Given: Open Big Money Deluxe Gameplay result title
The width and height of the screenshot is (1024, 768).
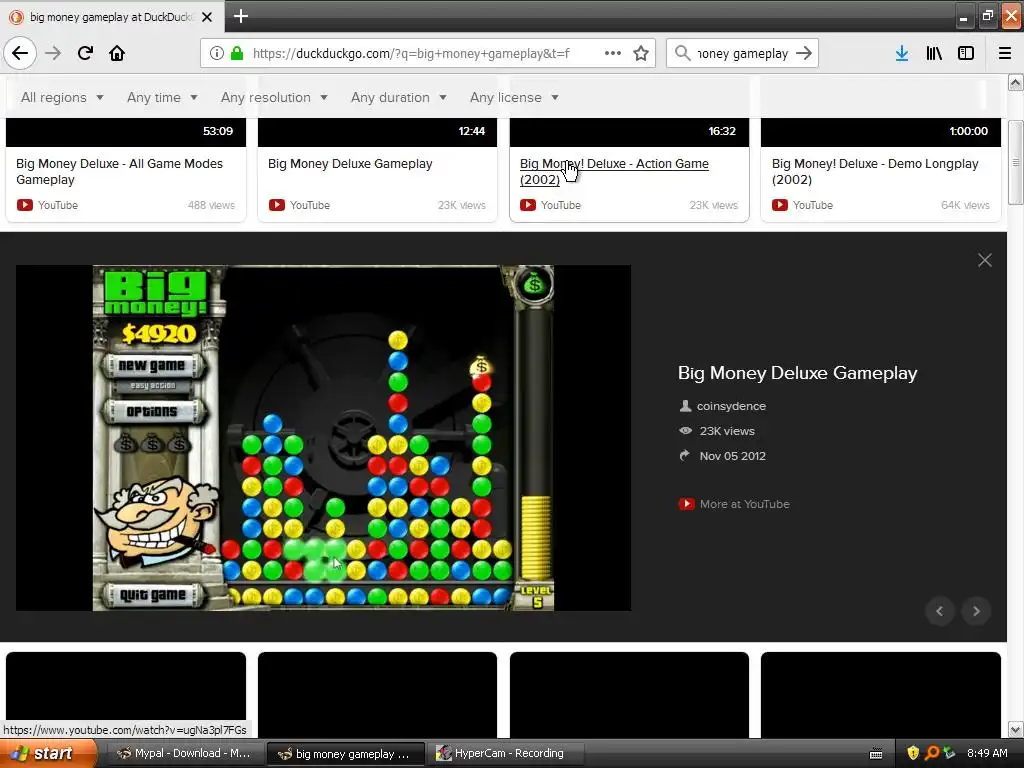Looking at the screenshot, I should tap(350, 164).
